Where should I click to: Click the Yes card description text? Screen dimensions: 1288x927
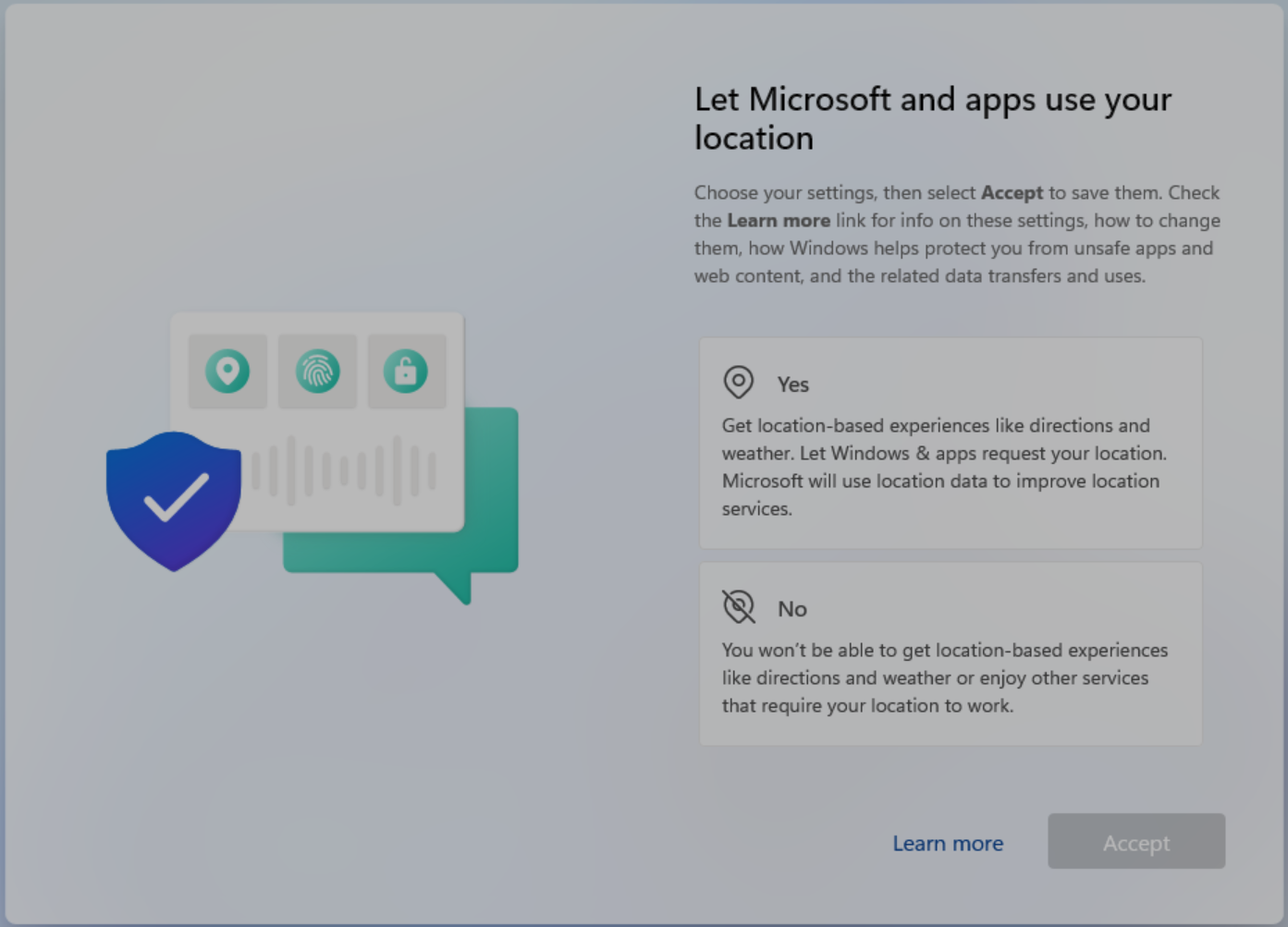943,467
